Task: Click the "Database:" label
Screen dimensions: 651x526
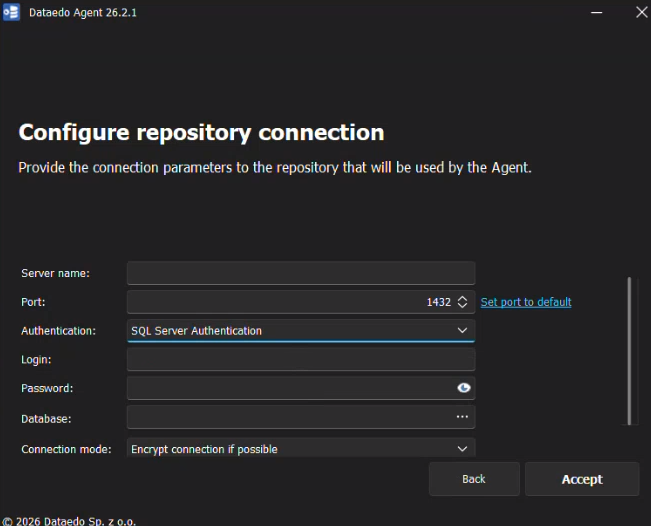Action: (x=46, y=419)
